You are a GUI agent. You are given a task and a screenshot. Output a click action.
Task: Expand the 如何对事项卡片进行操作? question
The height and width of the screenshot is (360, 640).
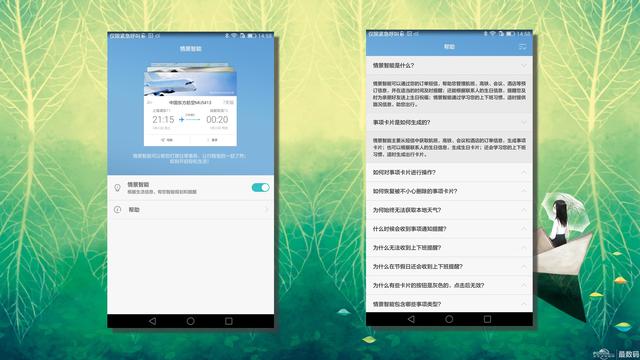449,172
